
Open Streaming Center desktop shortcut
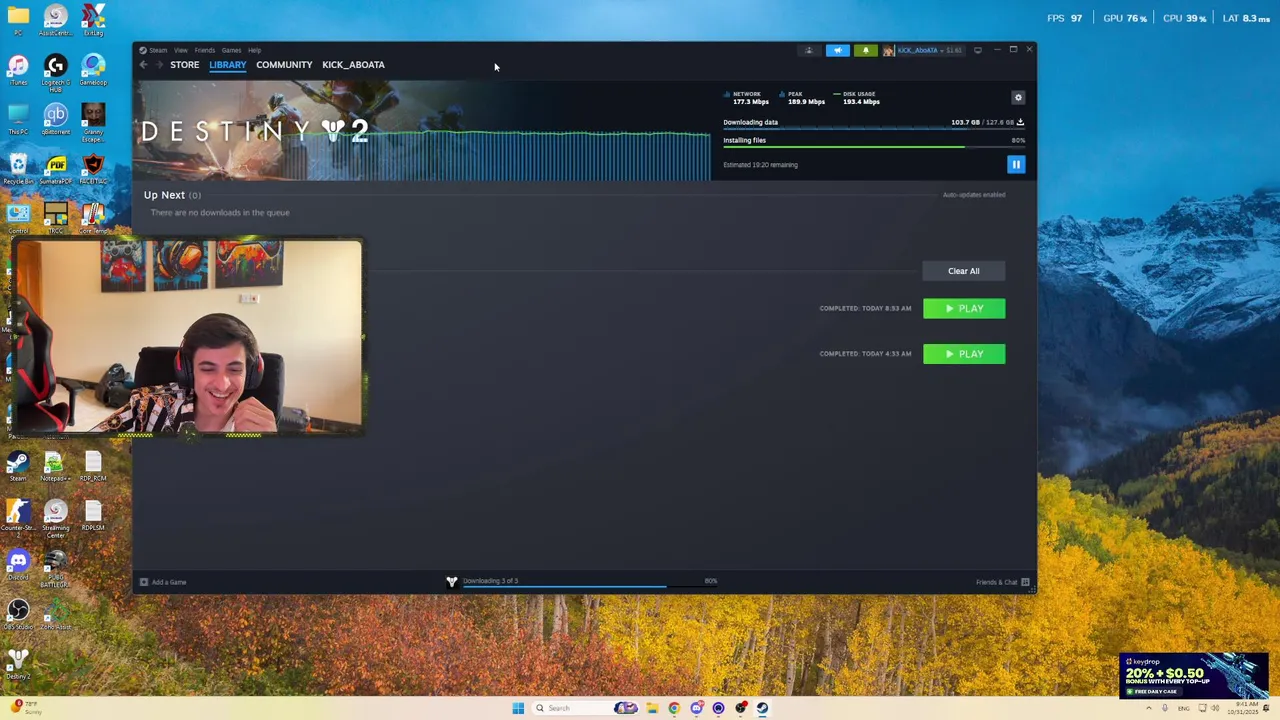tap(55, 519)
